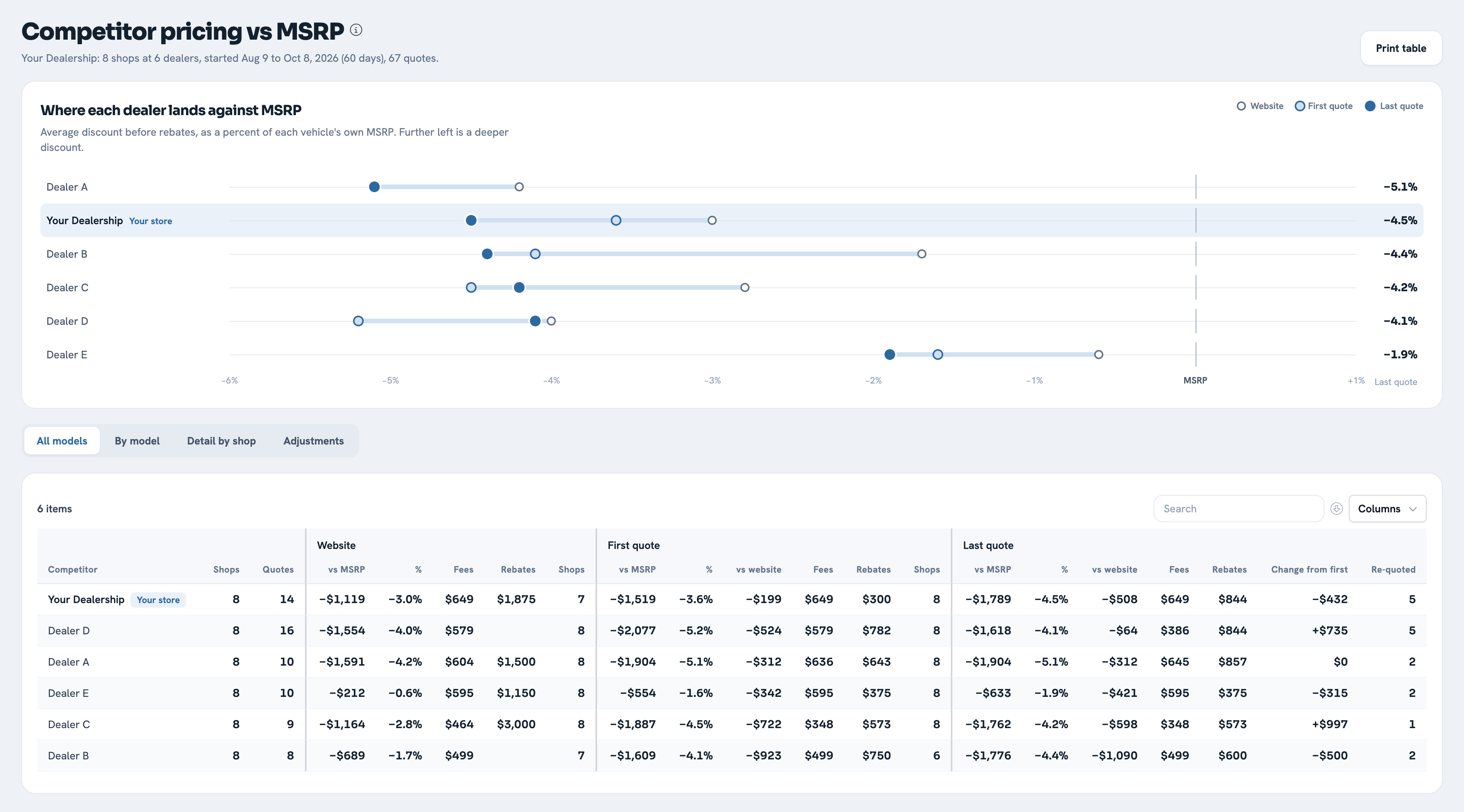The width and height of the screenshot is (1464, 812).
Task: Open the info icon beside the title
Action: 356,30
